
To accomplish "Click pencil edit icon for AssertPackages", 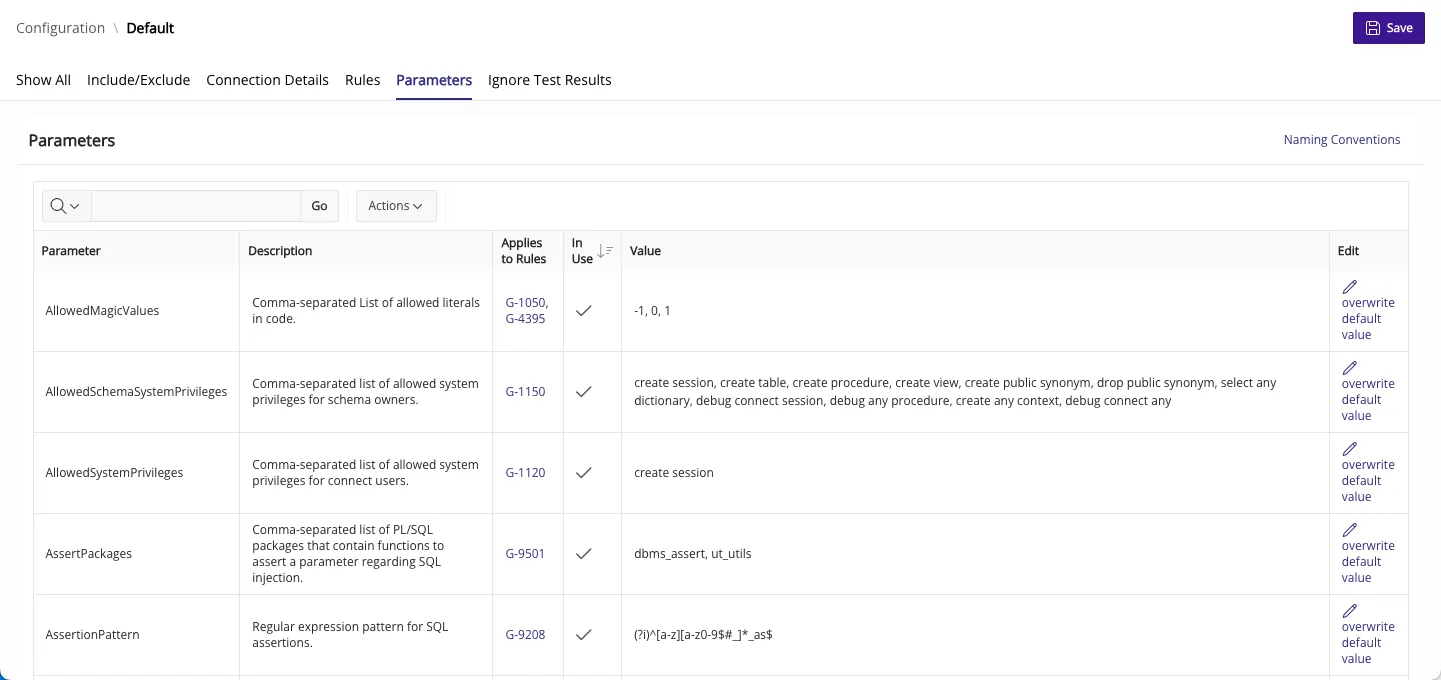I will tap(1349, 530).
